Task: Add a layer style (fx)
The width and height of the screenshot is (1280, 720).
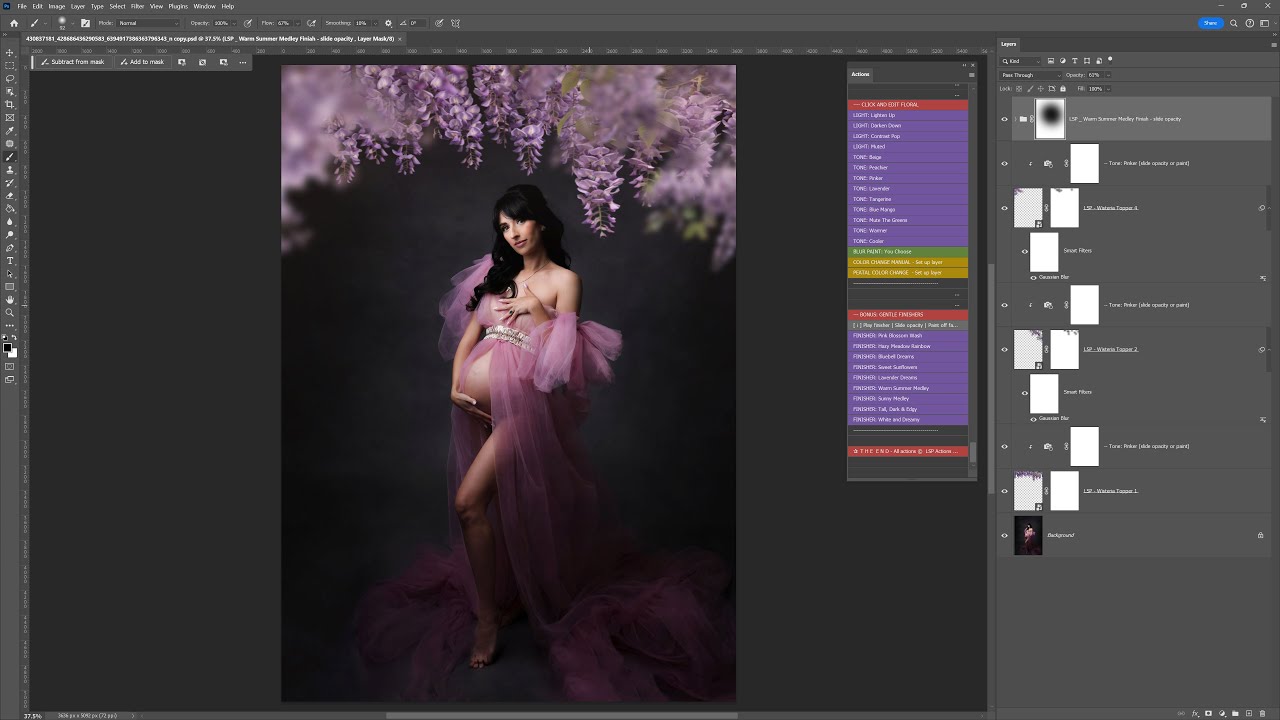Action: click(1195, 713)
